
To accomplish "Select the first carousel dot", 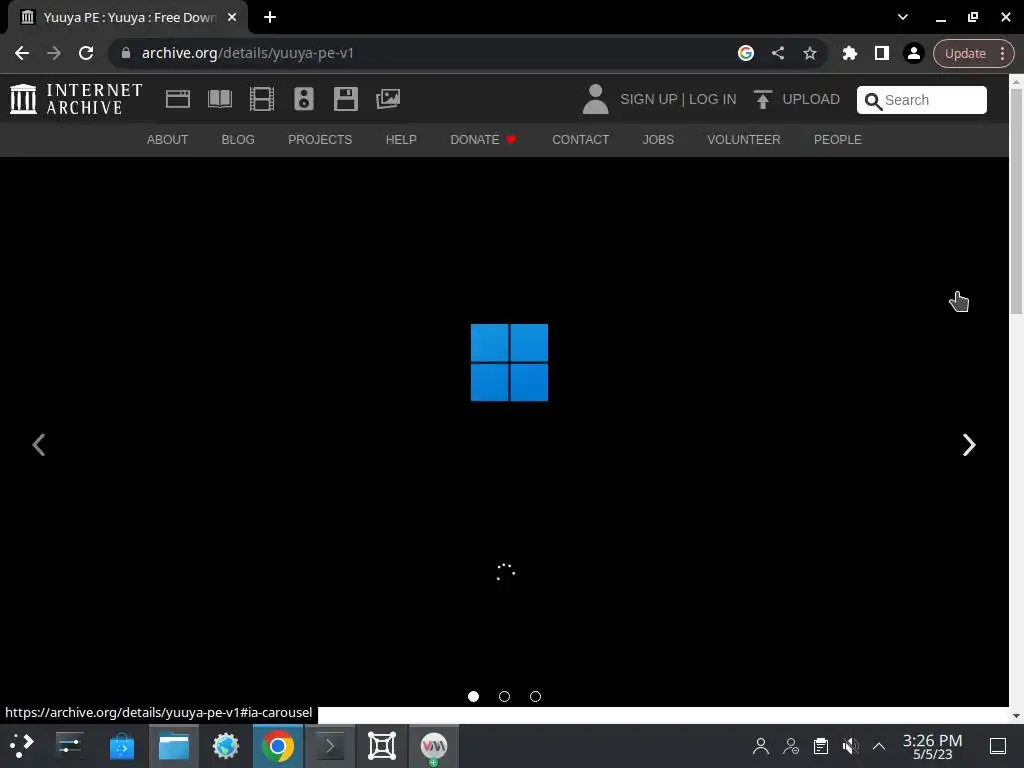I will (x=473, y=696).
